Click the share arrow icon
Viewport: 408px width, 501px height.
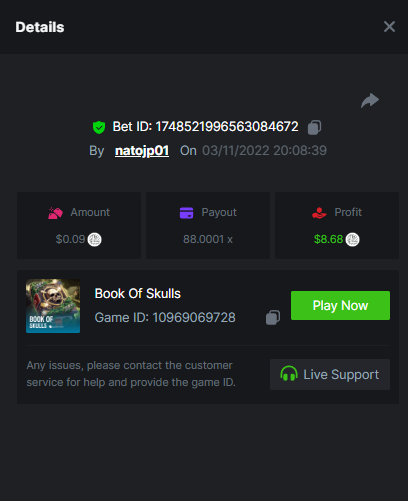tap(370, 101)
